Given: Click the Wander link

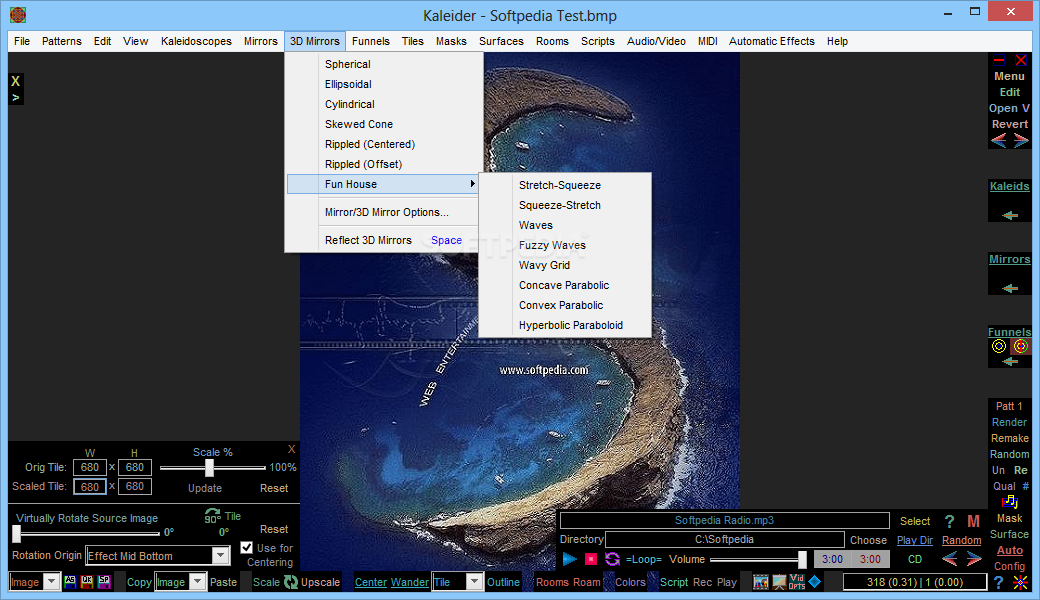Looking at the screenshot, I should (x=409, y=582).
